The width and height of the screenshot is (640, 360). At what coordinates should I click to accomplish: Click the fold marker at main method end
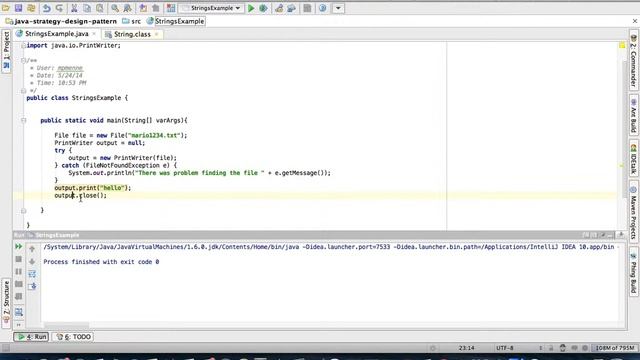[x=23, y=211]
